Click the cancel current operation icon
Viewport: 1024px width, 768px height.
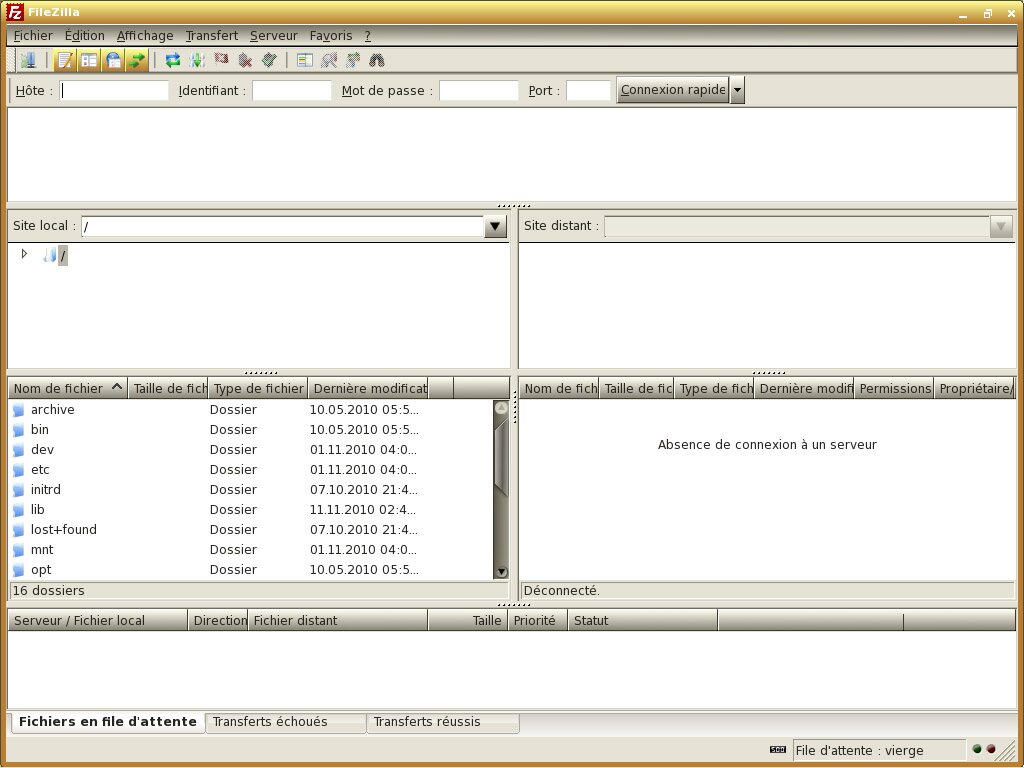click(221, 60)
